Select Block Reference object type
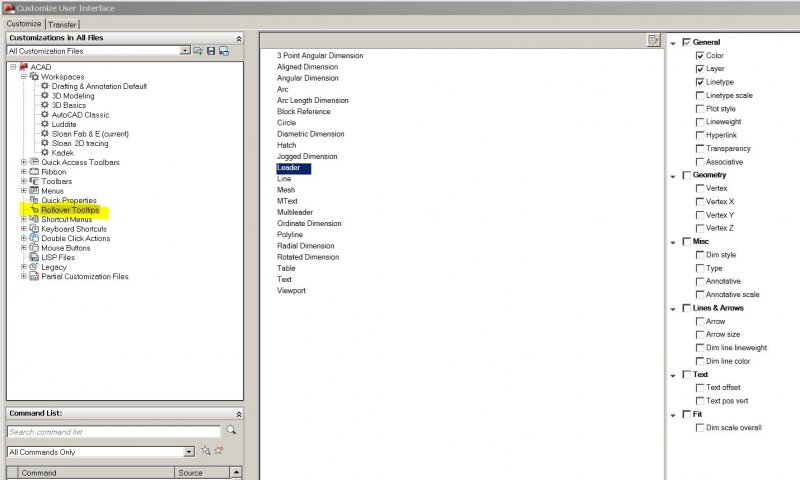Viewport: 800px width, 480px height. pos(304,112)
